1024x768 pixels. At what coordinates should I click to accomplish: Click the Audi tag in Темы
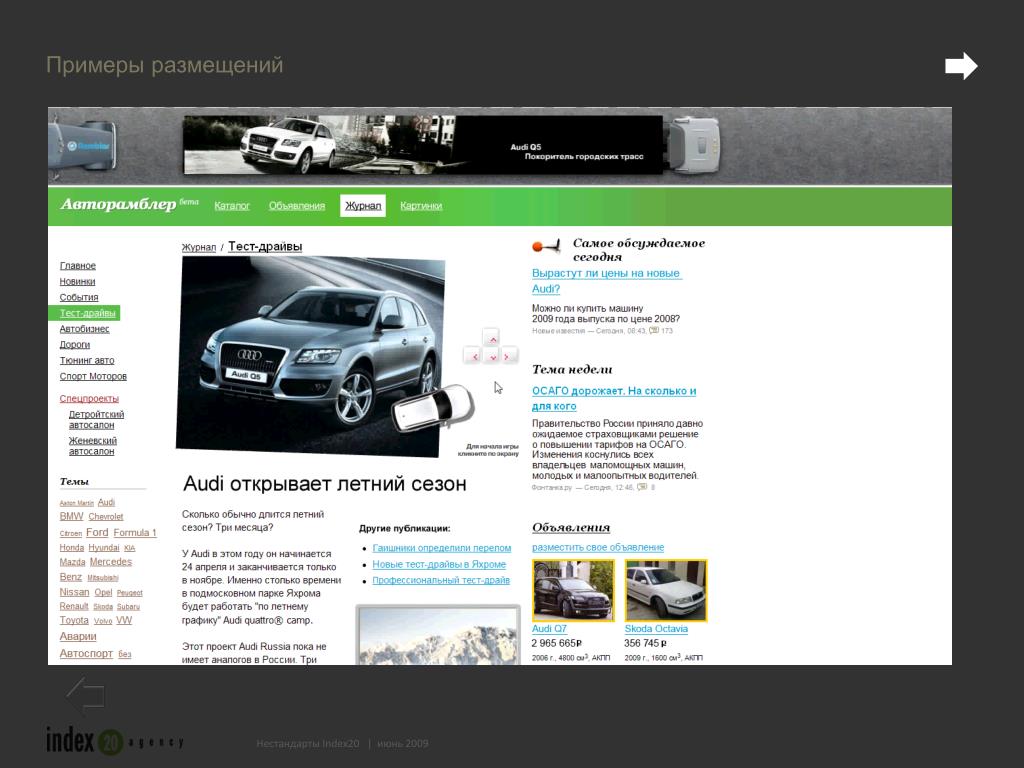pos(106,502)
